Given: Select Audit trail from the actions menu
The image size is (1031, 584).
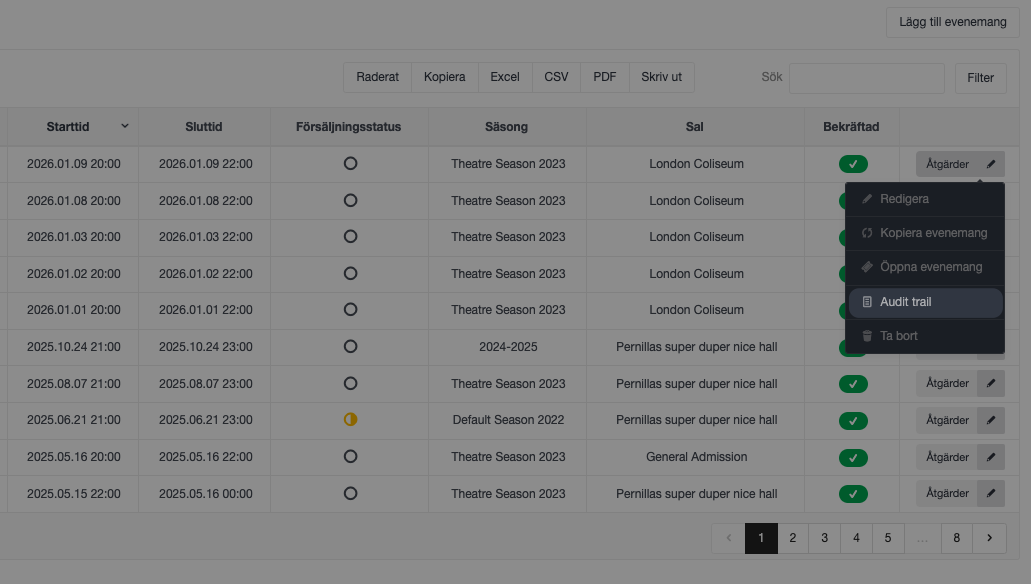Looking at the screenshot, I should [925, 302].
